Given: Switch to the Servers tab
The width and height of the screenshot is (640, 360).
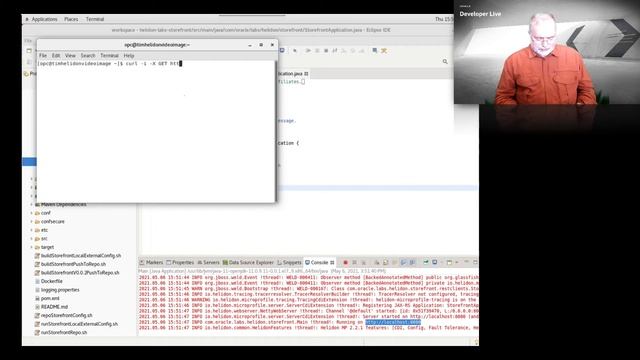Looking at the screenshot, I should (209, 262).
